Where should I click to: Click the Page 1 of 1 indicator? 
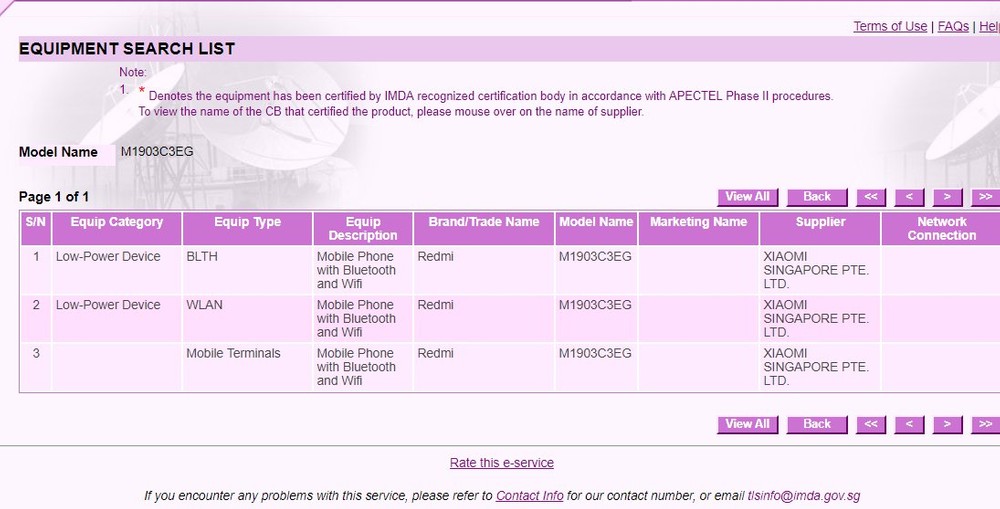54,197
